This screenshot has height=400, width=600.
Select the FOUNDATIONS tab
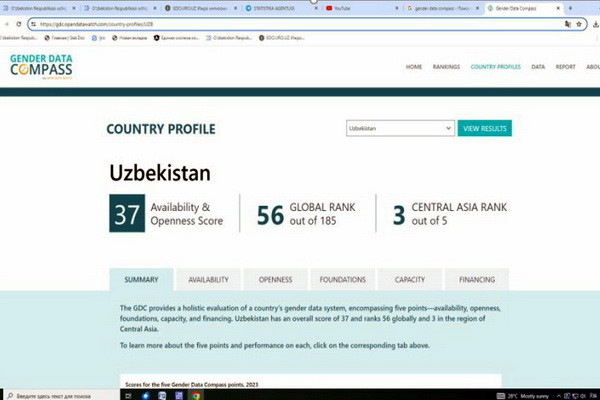coord(342,279)
